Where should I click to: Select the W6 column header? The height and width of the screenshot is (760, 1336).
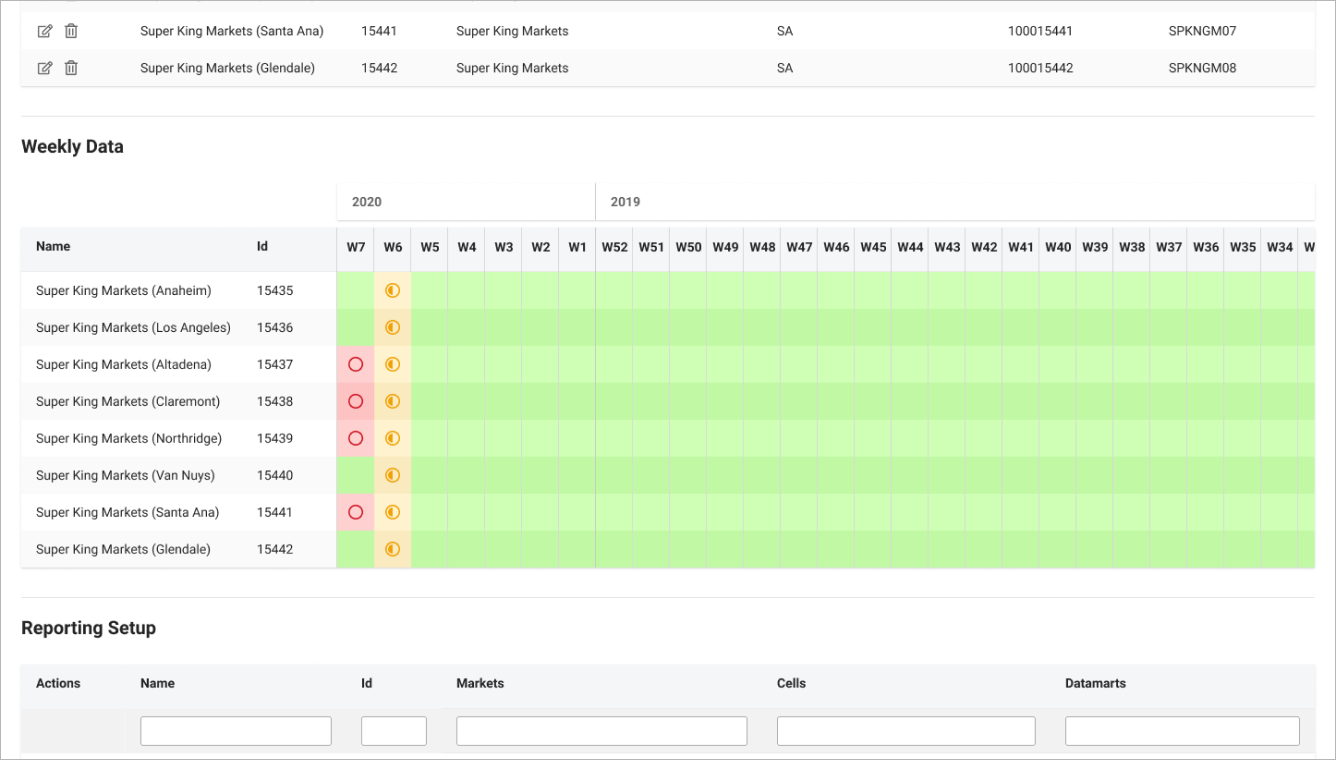point(393,247)
